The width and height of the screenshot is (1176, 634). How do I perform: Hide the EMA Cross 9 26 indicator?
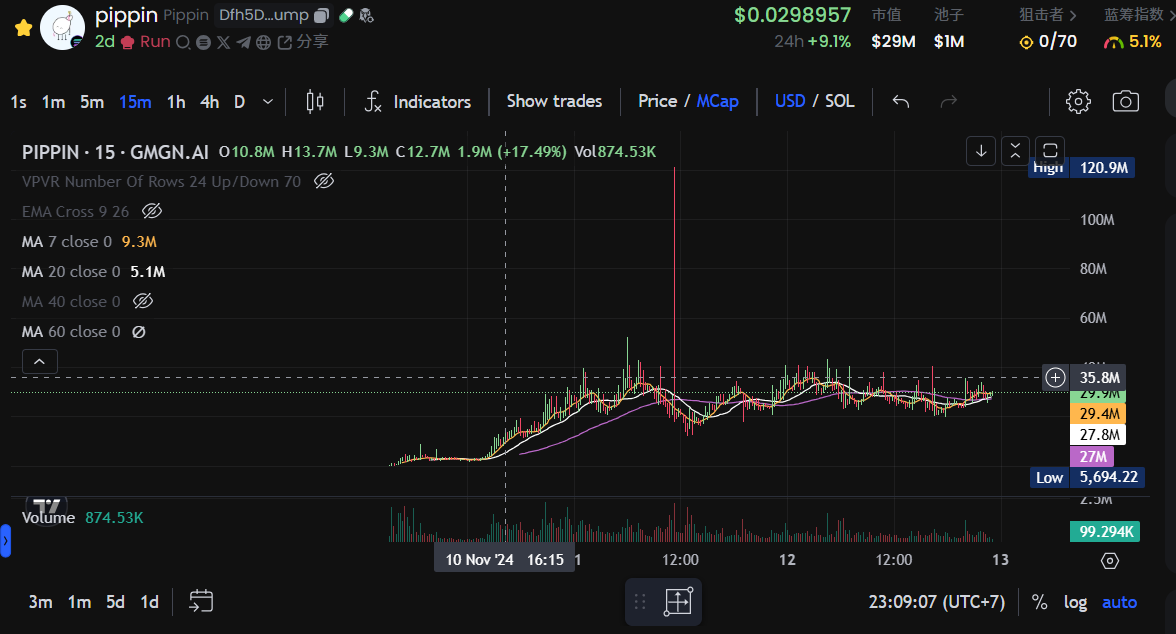point(152,211)
